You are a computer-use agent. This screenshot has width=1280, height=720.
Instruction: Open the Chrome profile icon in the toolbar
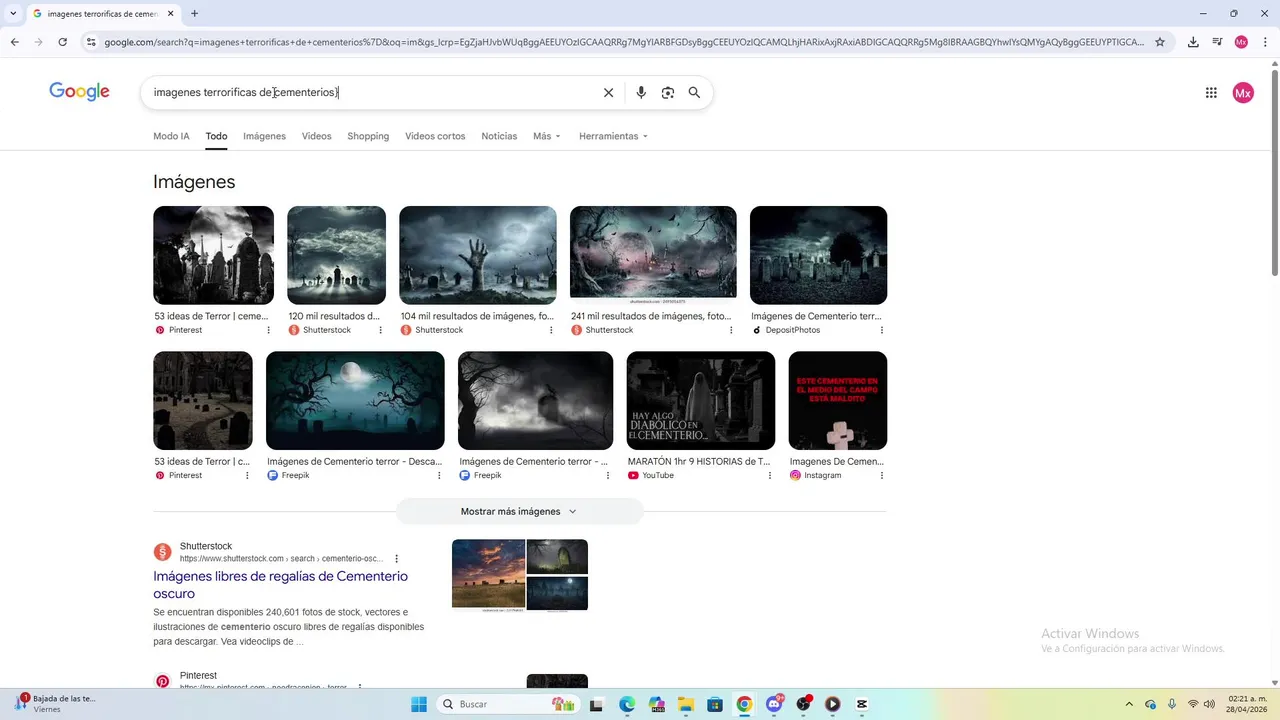click(x=1241, y=42)
